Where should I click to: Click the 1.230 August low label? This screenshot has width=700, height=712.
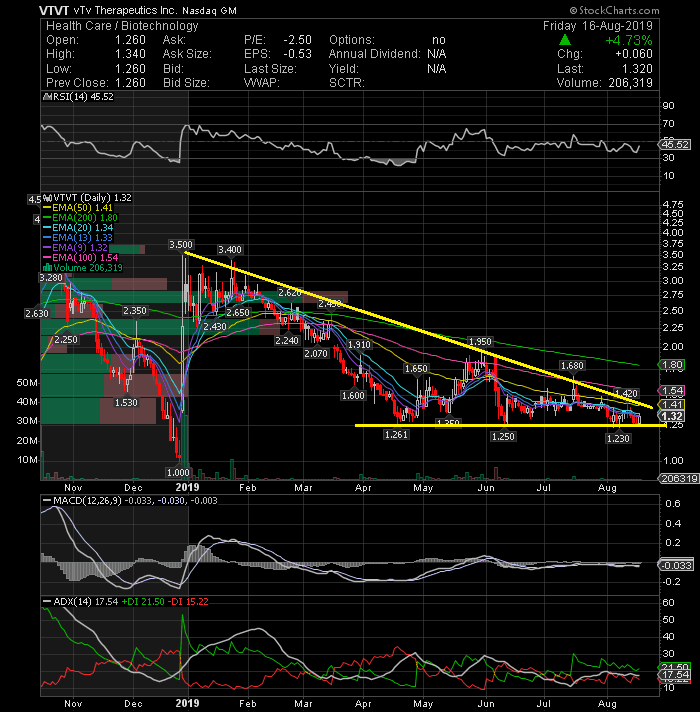[x=618, y=438]
